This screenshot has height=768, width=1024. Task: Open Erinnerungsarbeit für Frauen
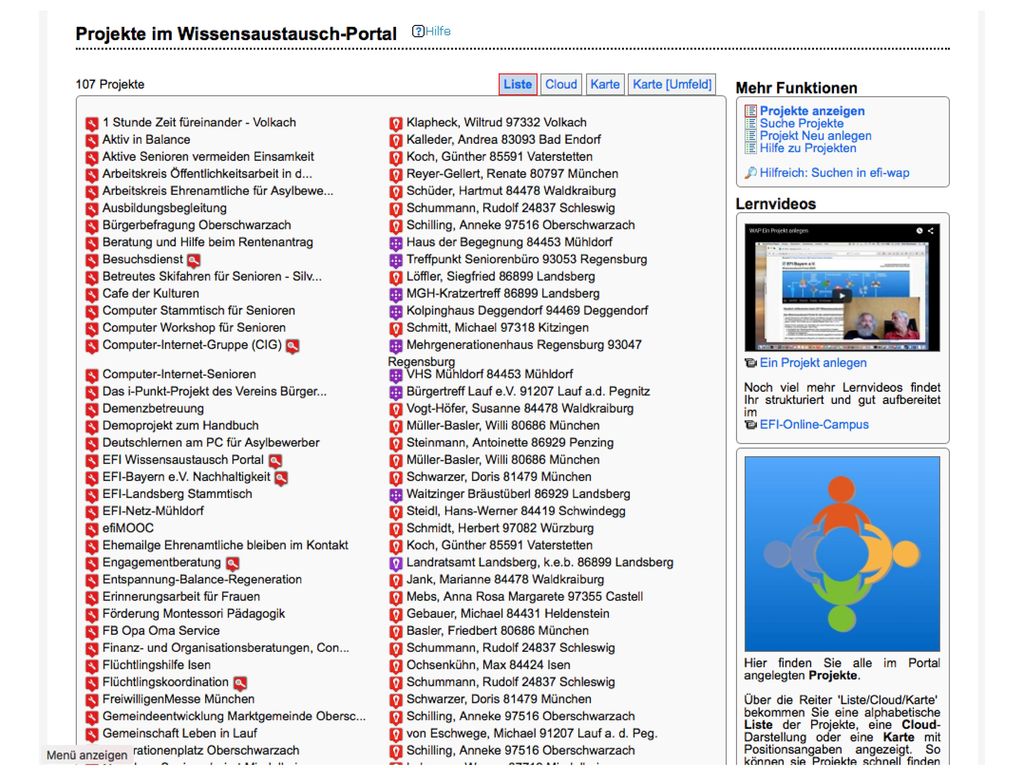tap(181, 597)
